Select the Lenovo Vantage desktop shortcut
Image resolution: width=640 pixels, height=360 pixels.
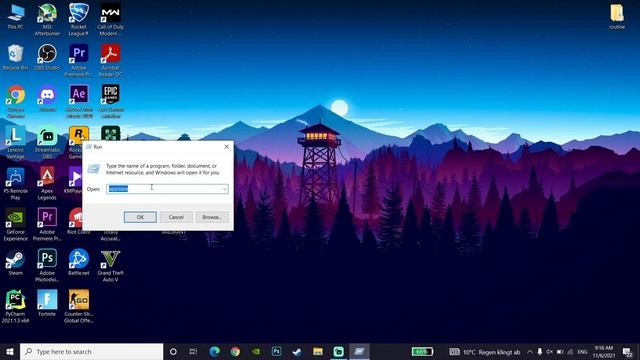[x=16, y=142]
